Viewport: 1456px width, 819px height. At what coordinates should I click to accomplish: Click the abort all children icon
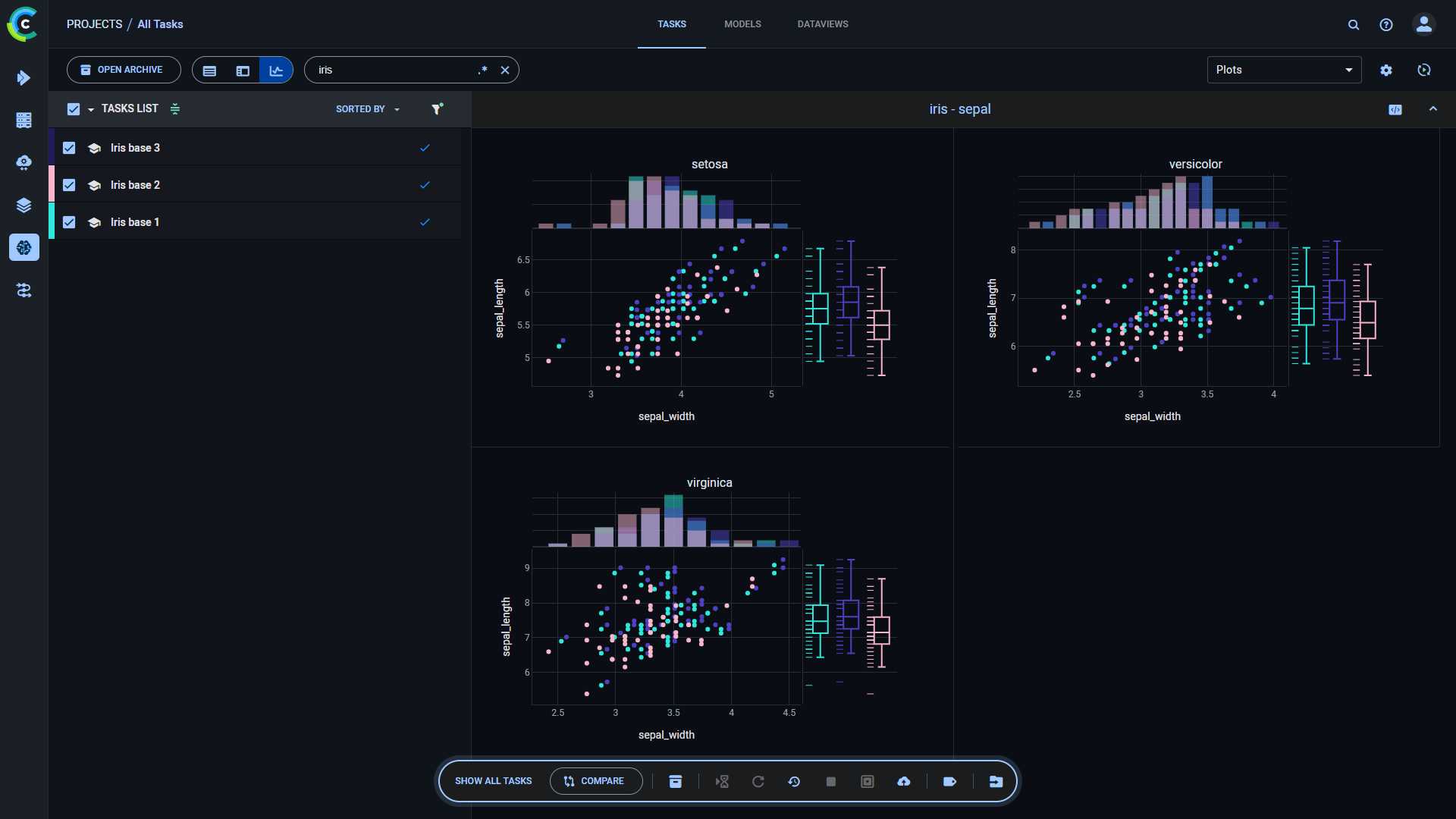click(868, 781)
